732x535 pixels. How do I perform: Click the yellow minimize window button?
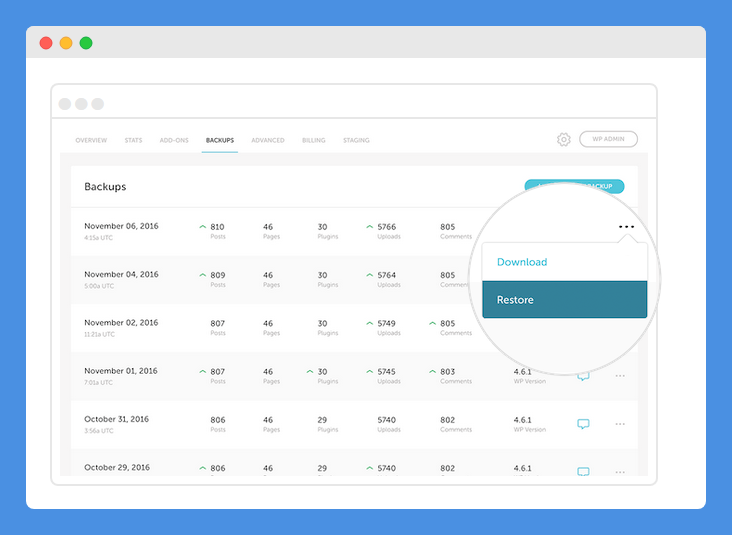[66, 43]
